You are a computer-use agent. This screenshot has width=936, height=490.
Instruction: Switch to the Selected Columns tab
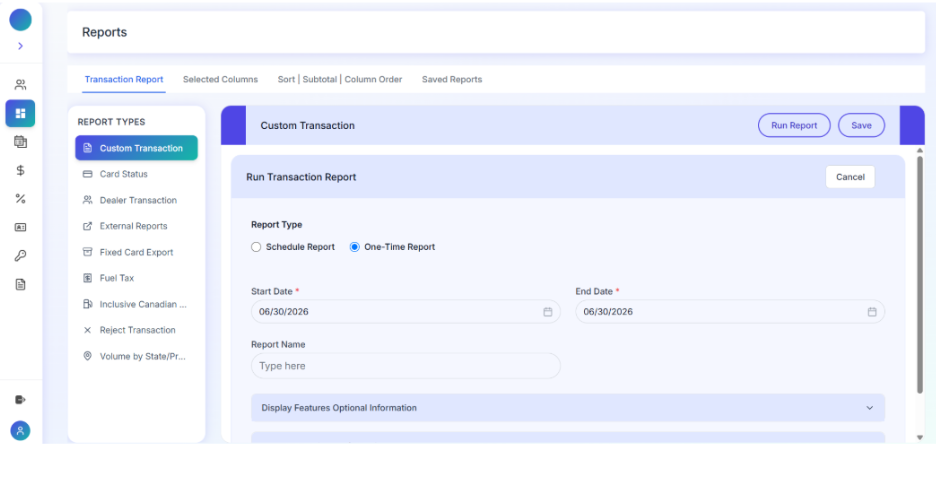[220, 79]
